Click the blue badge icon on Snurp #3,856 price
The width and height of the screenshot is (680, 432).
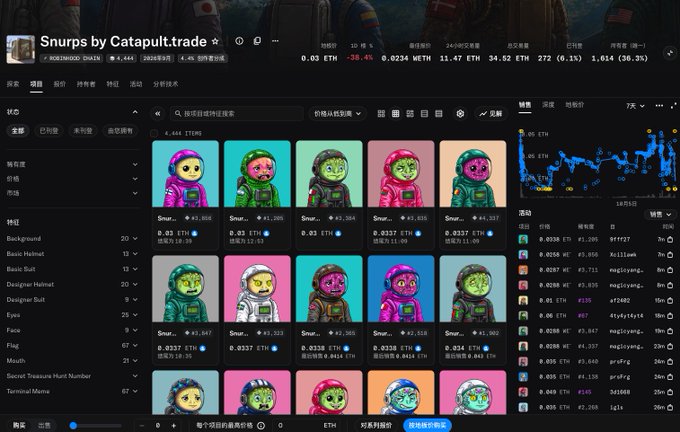coord(195,233)
